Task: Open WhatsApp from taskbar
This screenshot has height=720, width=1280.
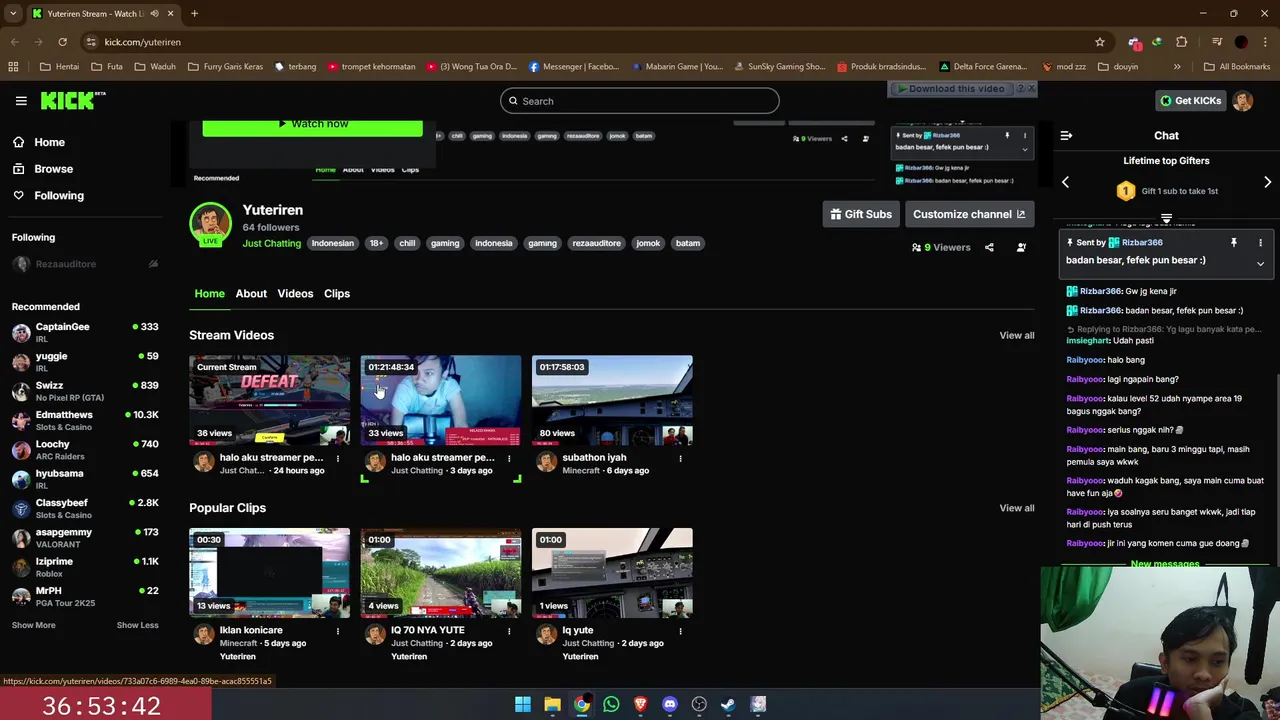Action: (x=611, y=704)
